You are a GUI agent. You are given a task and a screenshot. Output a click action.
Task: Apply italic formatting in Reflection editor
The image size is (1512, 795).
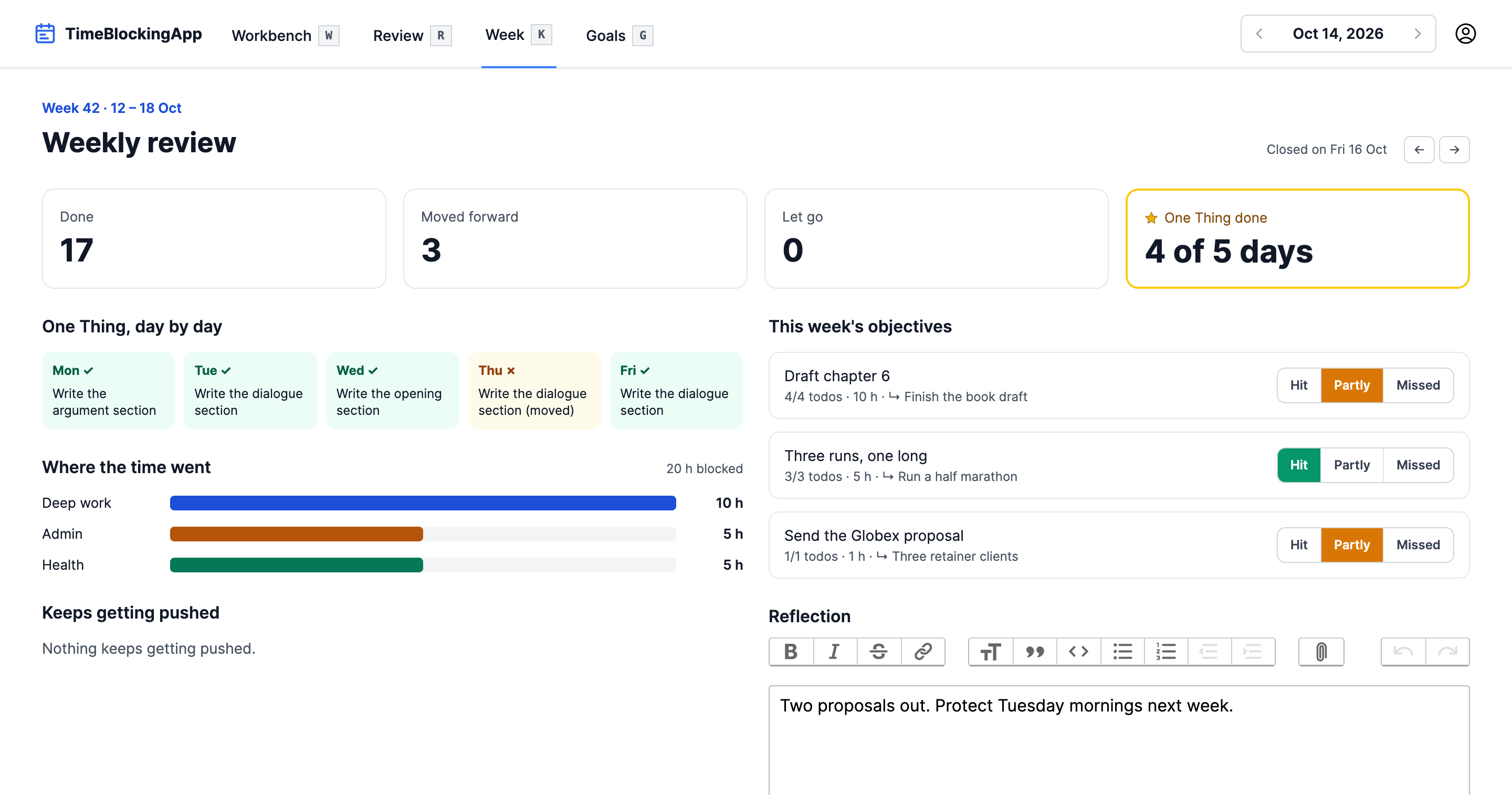834,651
